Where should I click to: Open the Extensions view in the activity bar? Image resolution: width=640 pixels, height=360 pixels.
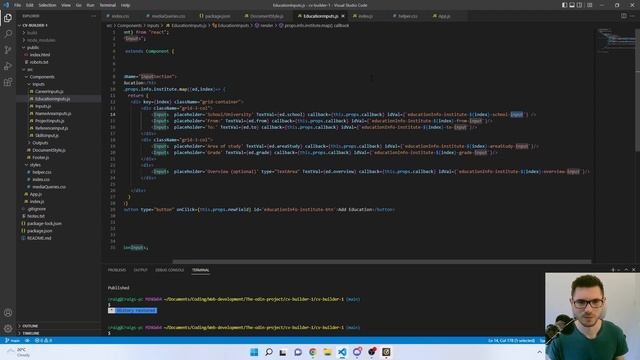pyautogui.click(x=8, y=82)
